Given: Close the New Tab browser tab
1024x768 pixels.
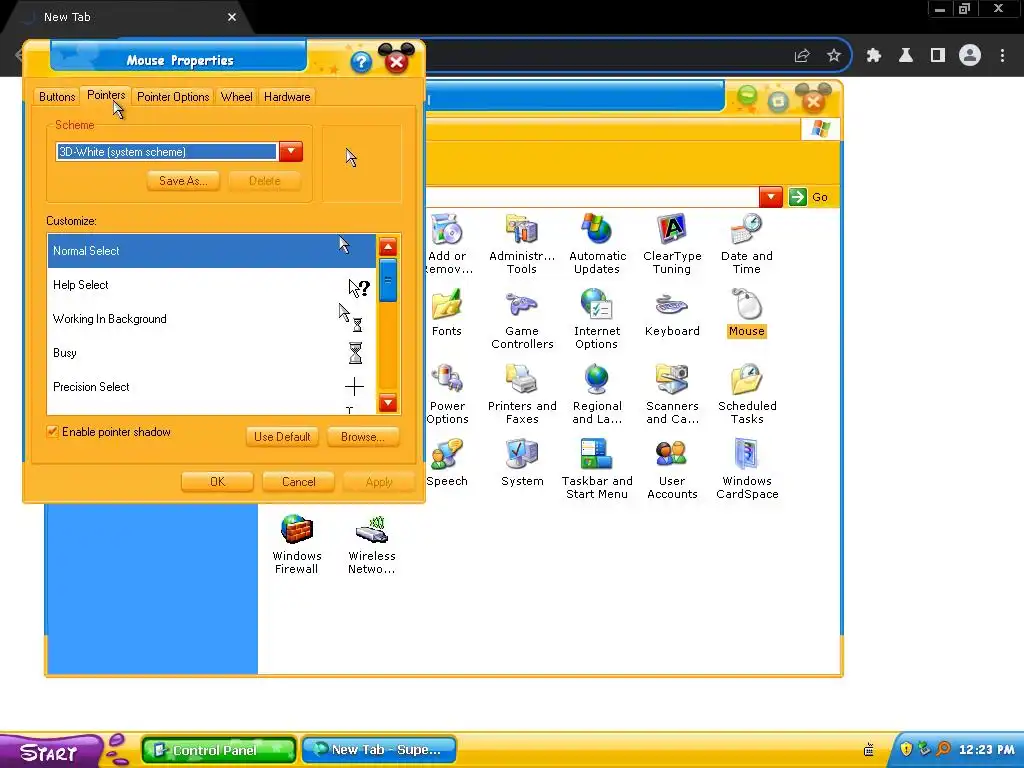Looking at the screenshot, I should (232, 17).
